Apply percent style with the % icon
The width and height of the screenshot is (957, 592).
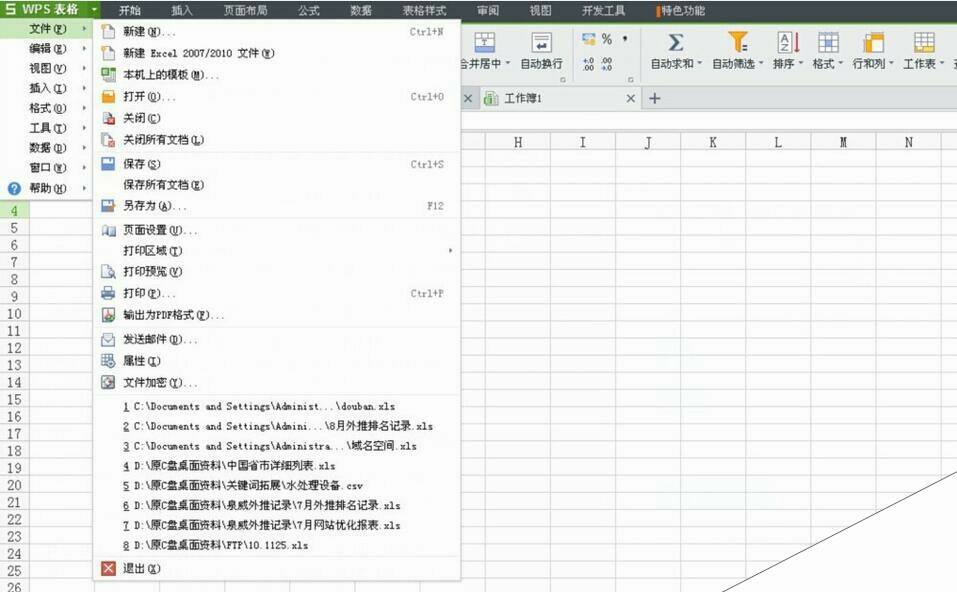point(607,39)
